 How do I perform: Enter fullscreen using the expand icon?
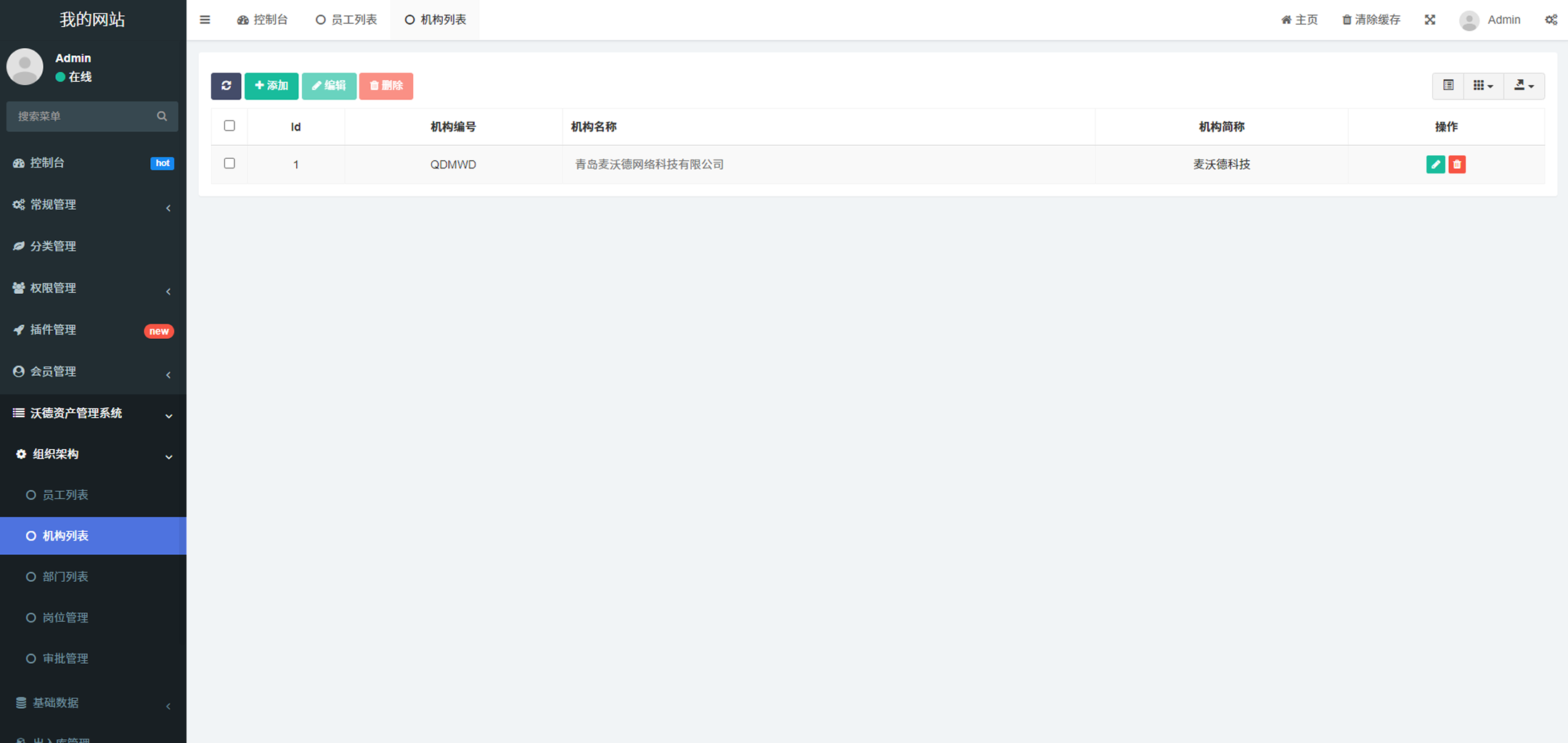click(1429, 20)
